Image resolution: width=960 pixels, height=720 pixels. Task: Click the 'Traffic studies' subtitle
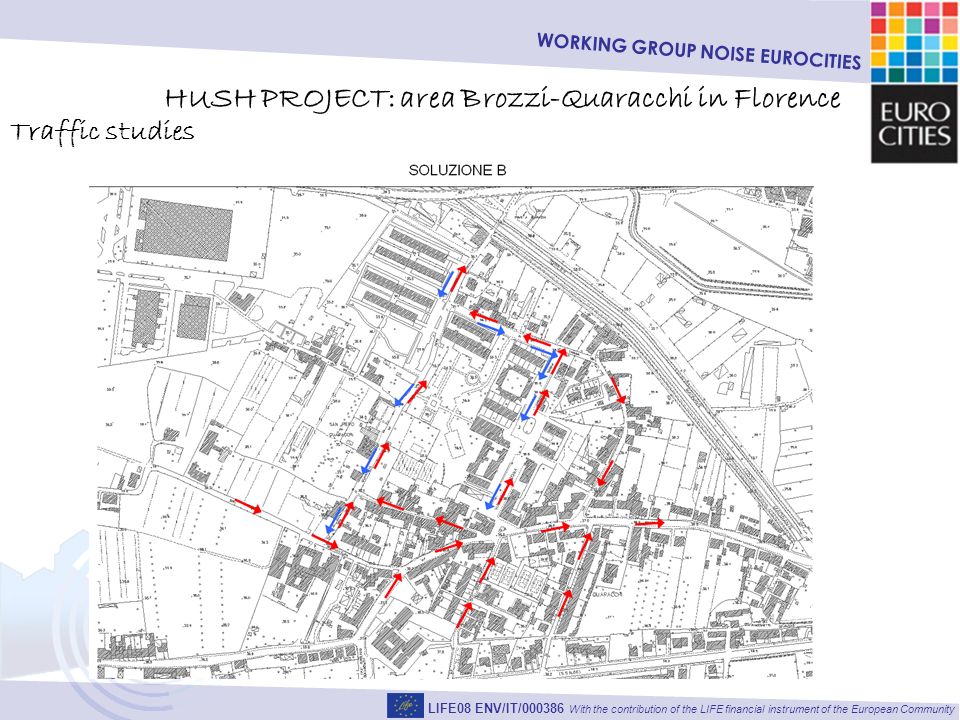click(102, 132)
